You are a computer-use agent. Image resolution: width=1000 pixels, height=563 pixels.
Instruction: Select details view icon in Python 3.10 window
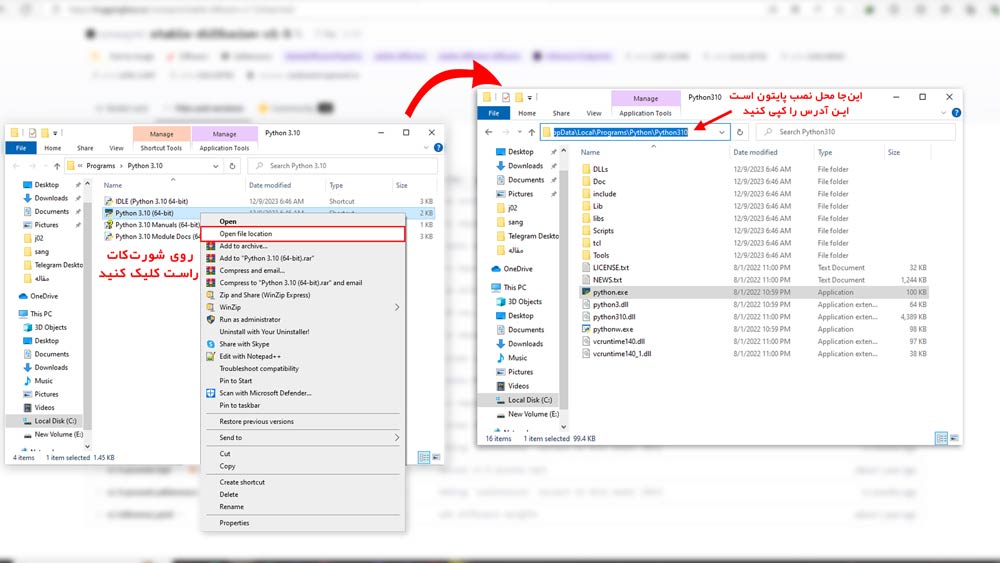[x=423, y=457]
